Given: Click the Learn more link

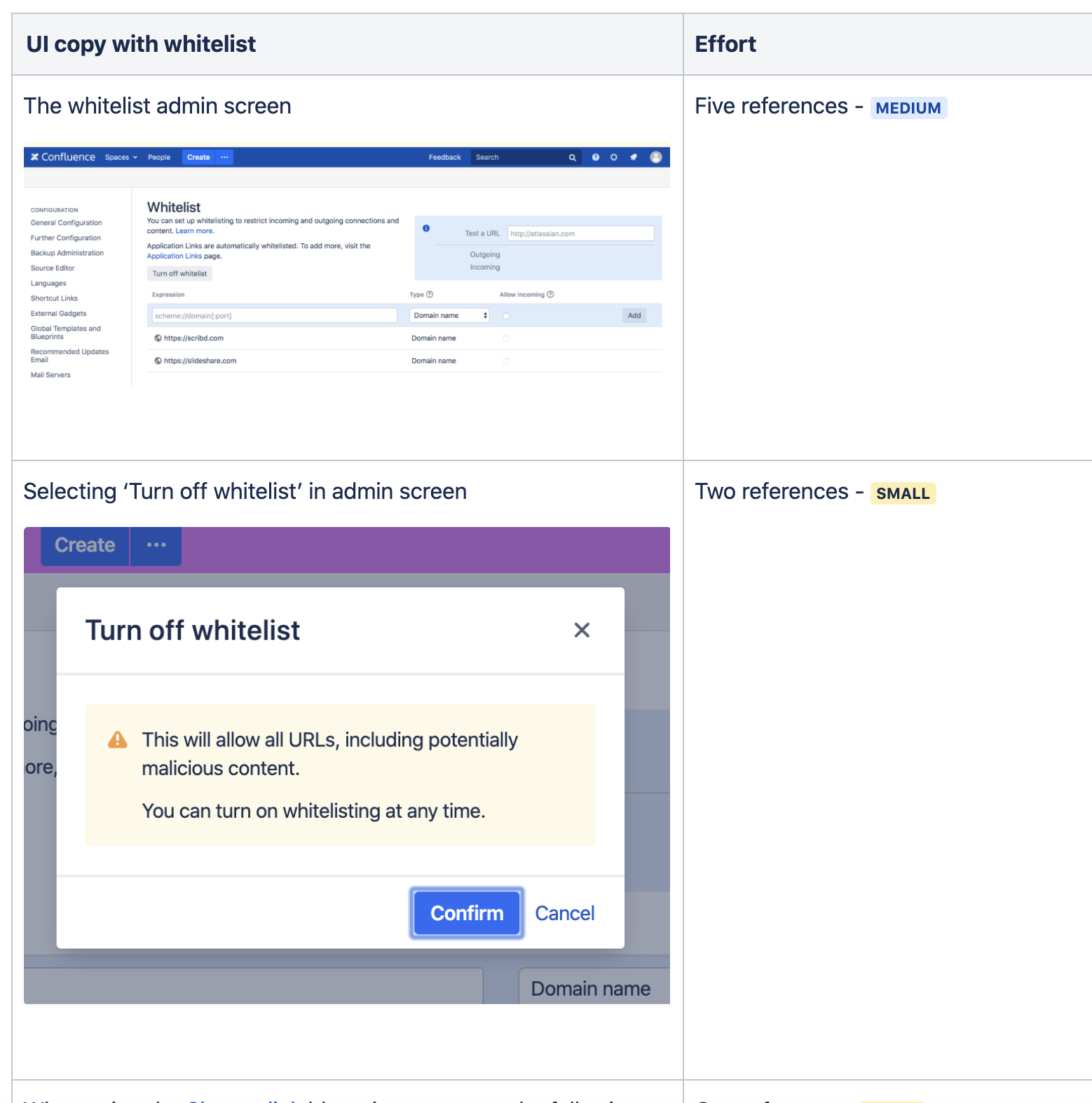Looking at the screenshot, I should pyautogui.click(x=194, y=231).
